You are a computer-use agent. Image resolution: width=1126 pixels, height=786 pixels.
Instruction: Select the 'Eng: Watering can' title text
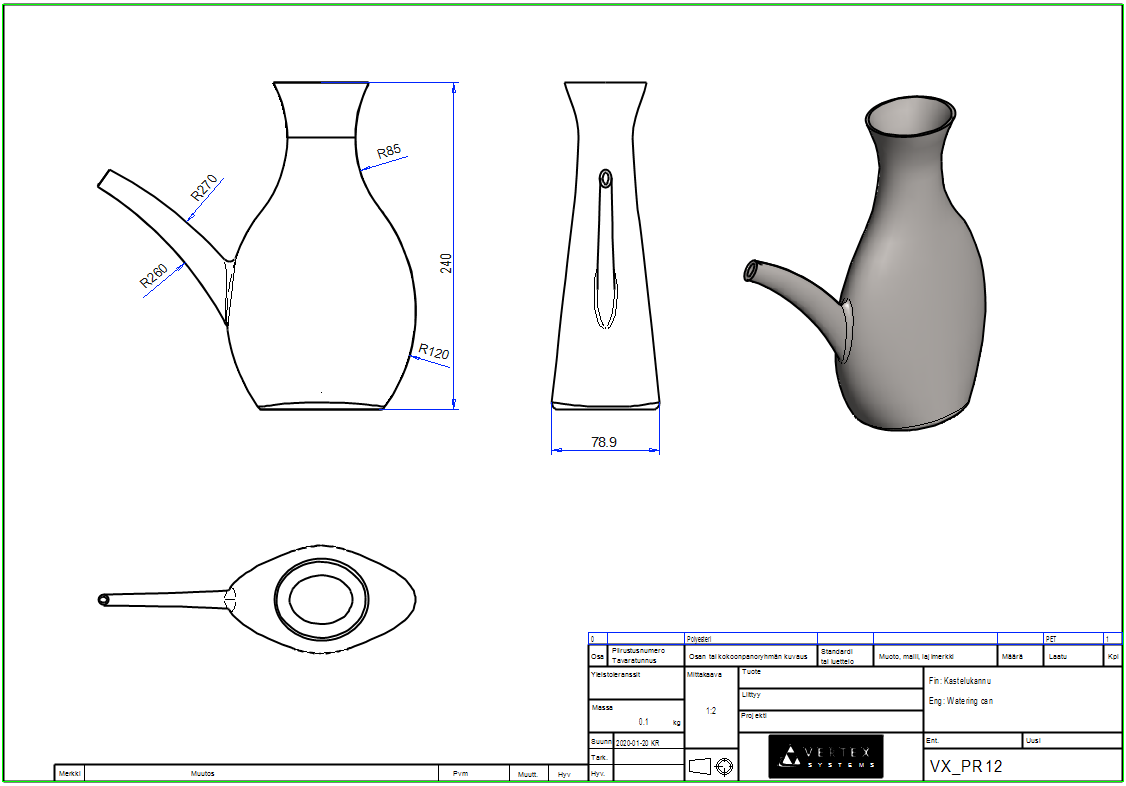pyautogui.click(x=960, y=701)
